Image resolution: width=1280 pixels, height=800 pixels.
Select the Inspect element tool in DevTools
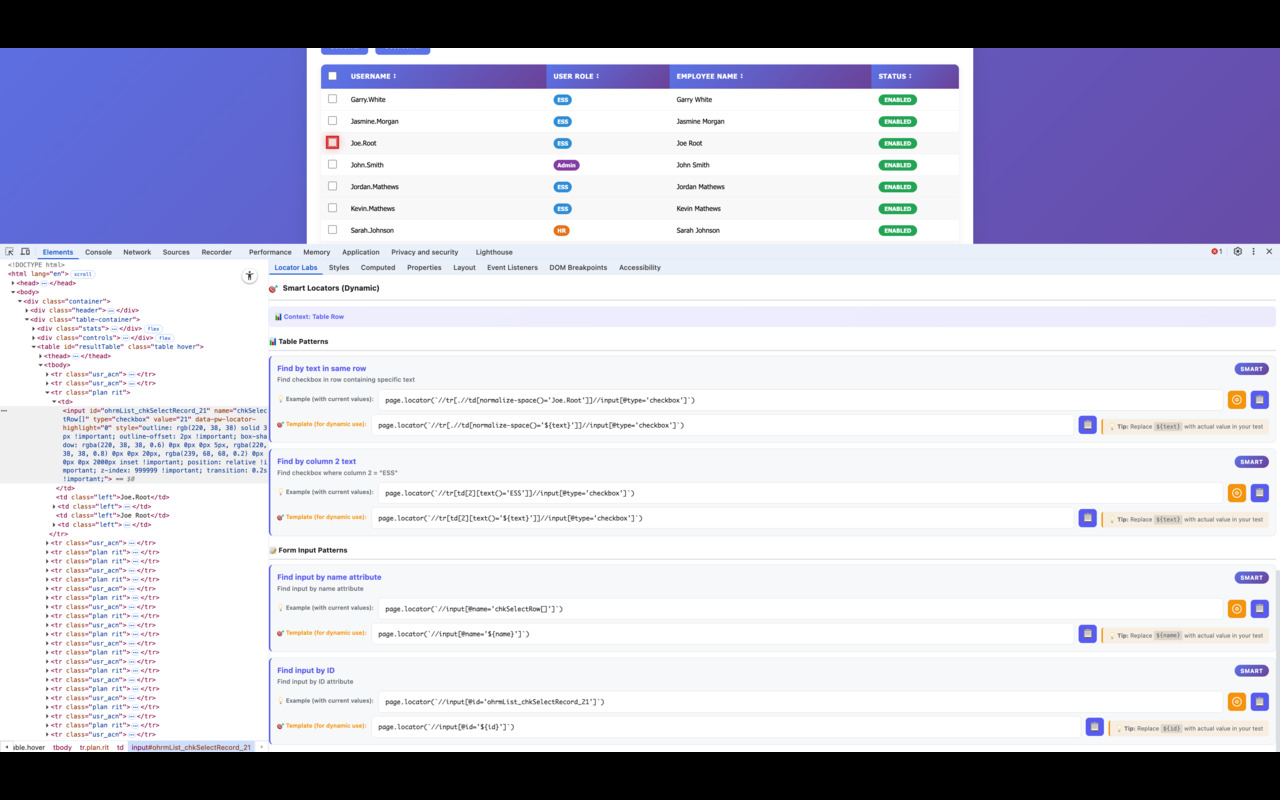10,252
